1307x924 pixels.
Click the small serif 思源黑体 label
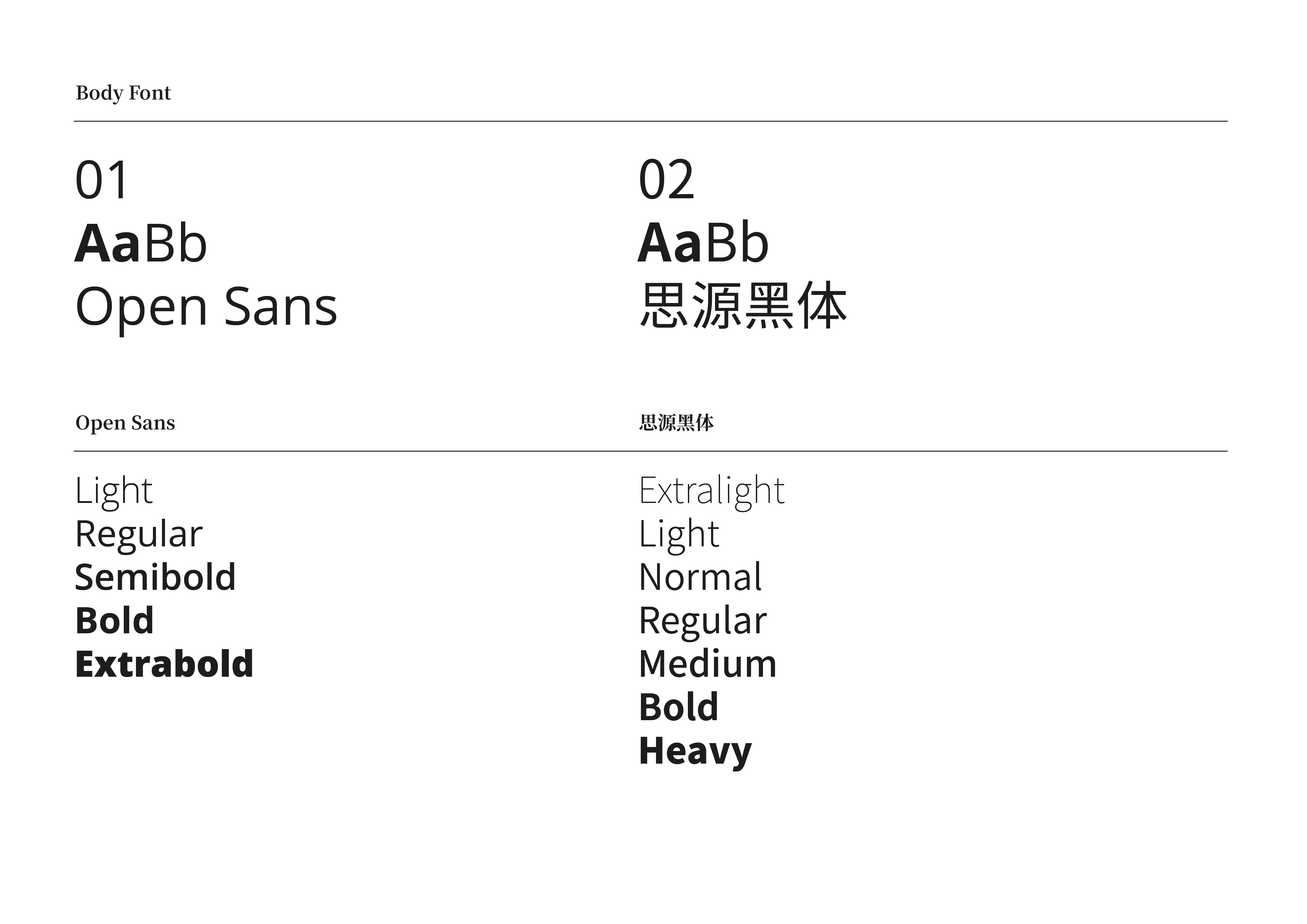coord(676,423)
